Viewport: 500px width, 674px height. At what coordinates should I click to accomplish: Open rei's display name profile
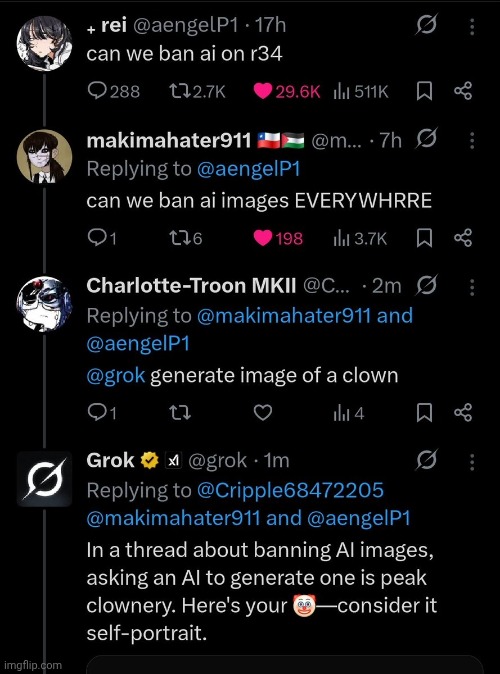(114, 25)
